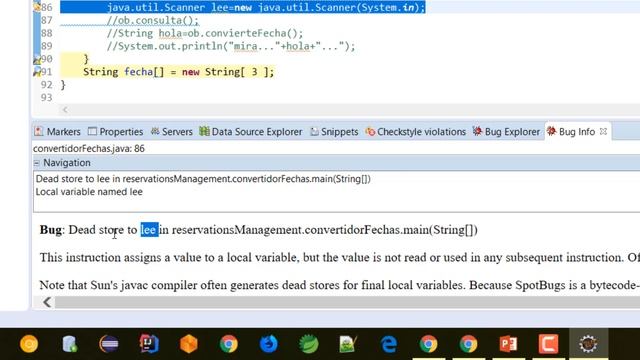Image resolution: width=640 pixels, height=360 pixels.
Task: Select 'Dead store to lee' navigation row
Action: tap(203, 179)
